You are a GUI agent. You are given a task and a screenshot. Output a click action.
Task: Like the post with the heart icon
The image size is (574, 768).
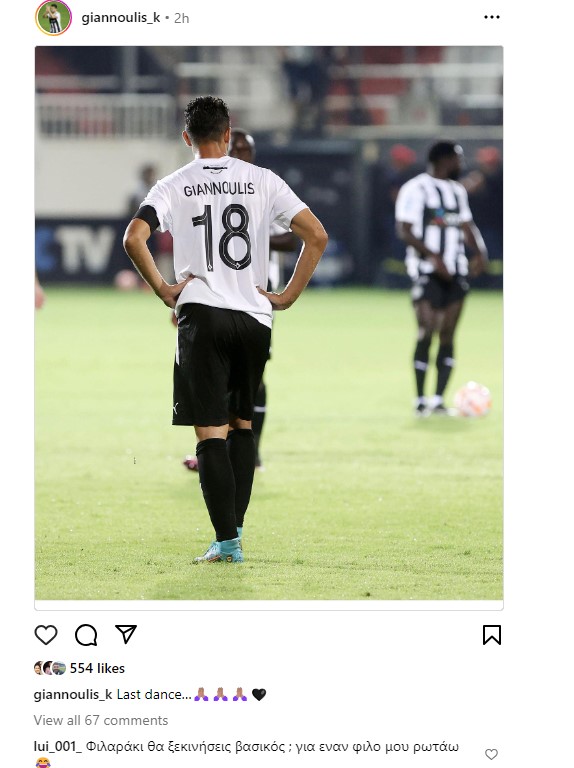pyautogui.click(x=46, y=635)
